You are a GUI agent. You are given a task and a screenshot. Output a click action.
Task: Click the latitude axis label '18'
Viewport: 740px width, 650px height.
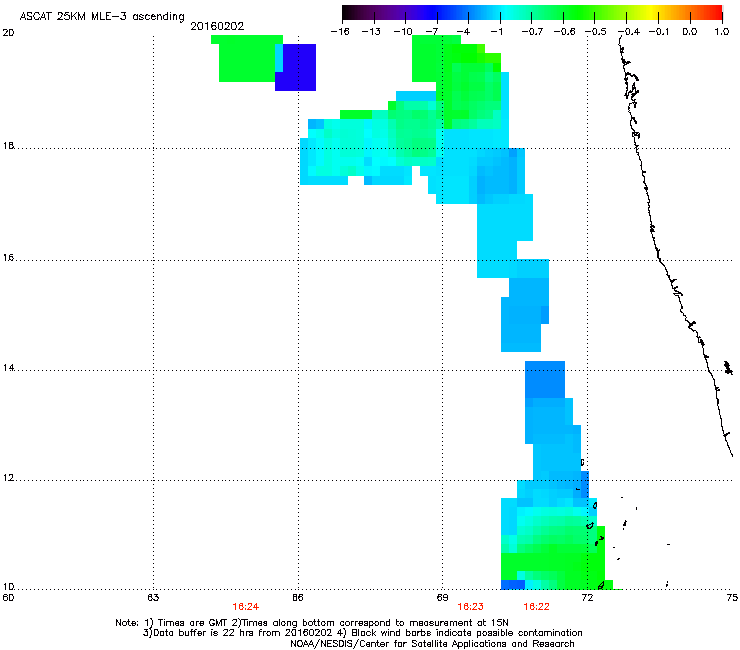(8, 145)
